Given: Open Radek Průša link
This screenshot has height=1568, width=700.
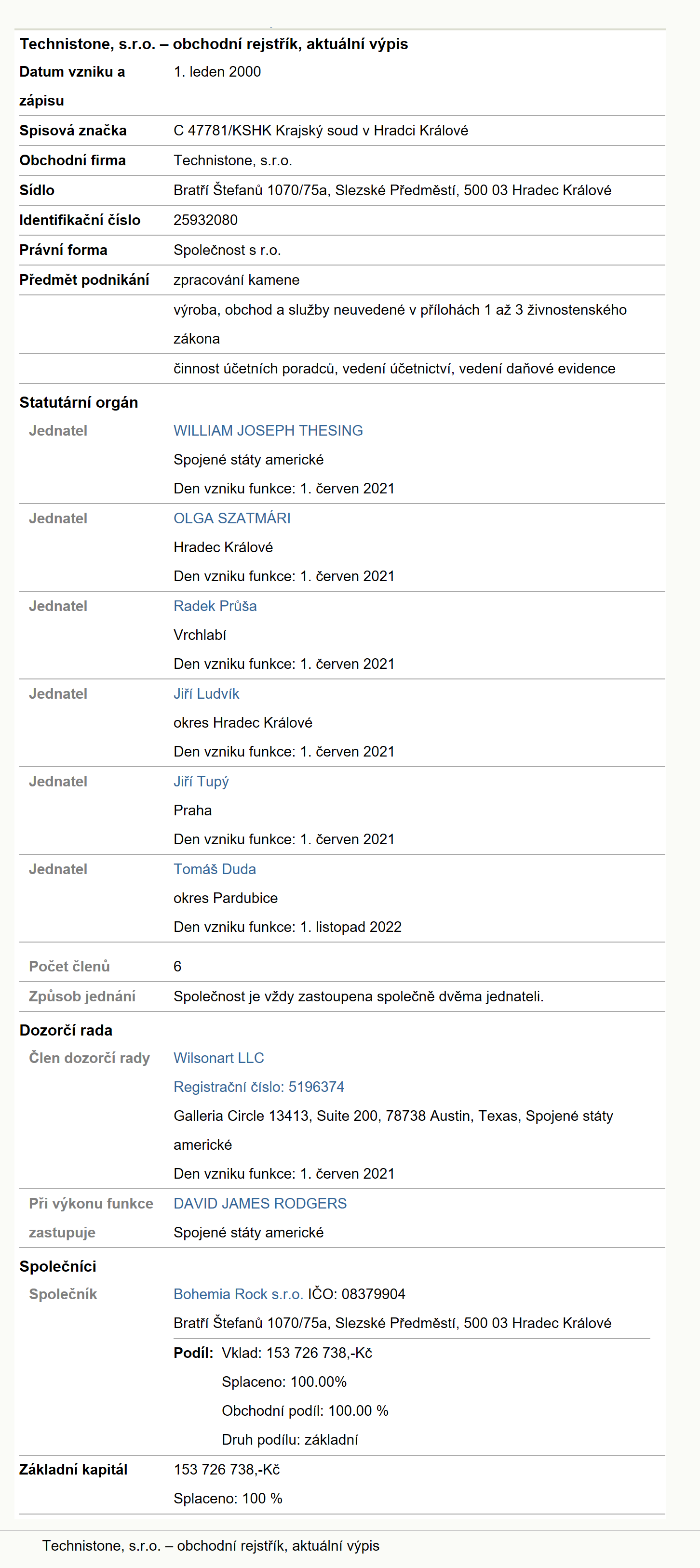Looking at the screenshot, I should 215,606.
